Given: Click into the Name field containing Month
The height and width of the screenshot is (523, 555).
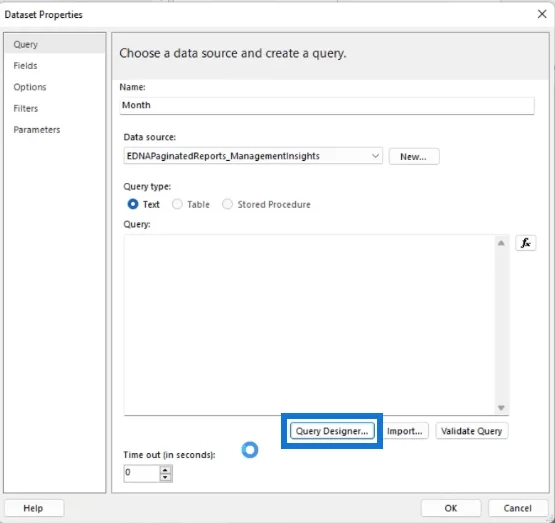Looking at the screenshot, I should pyautogui.click(x=327, y=105).
